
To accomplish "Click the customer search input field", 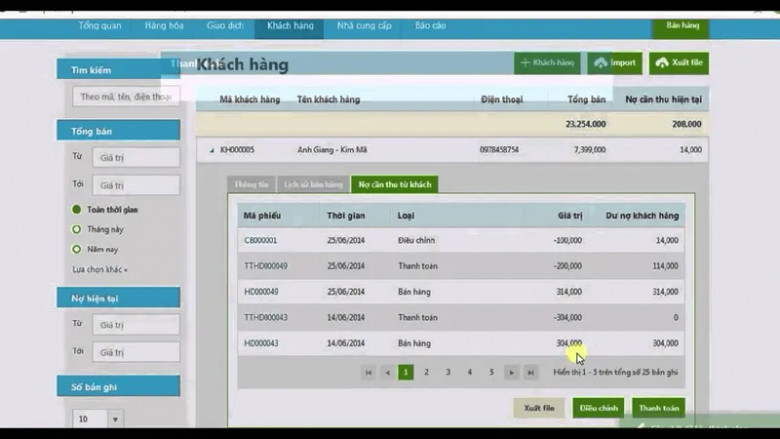I will click(x=125, y=97).
